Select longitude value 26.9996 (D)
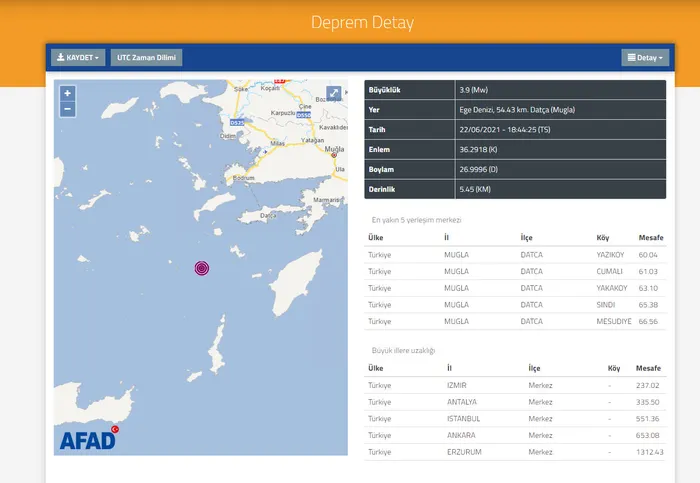 pos(479,170)
